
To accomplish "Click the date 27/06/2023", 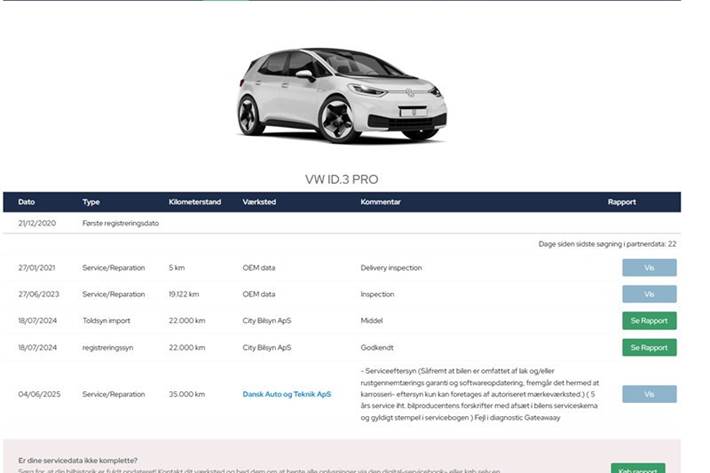I will [x=38, y=294].
